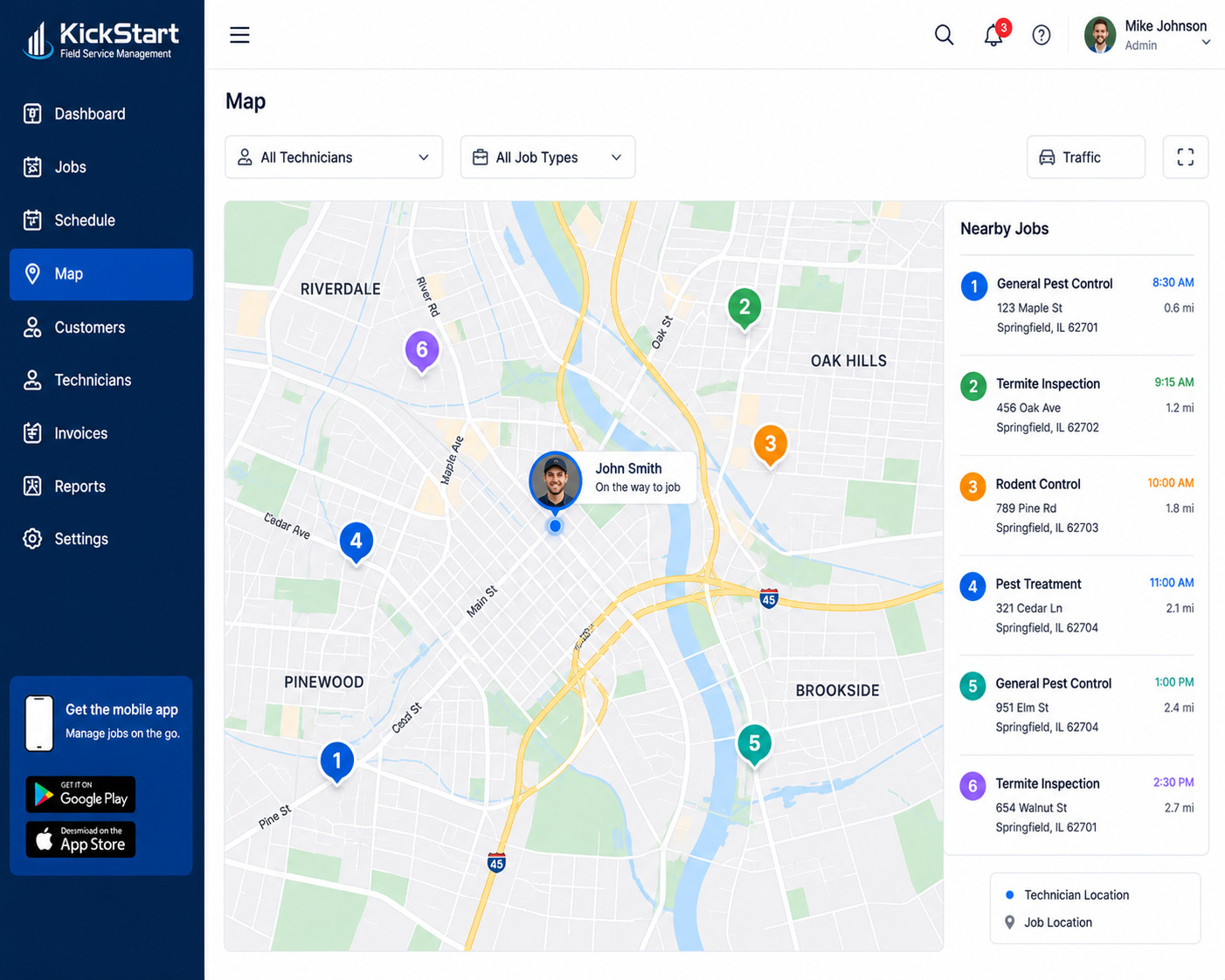This screenshot has height=980, width=1225.
Task: Click the blue number 1 badge in Nearby Jobs
Action: pos(973,286)
